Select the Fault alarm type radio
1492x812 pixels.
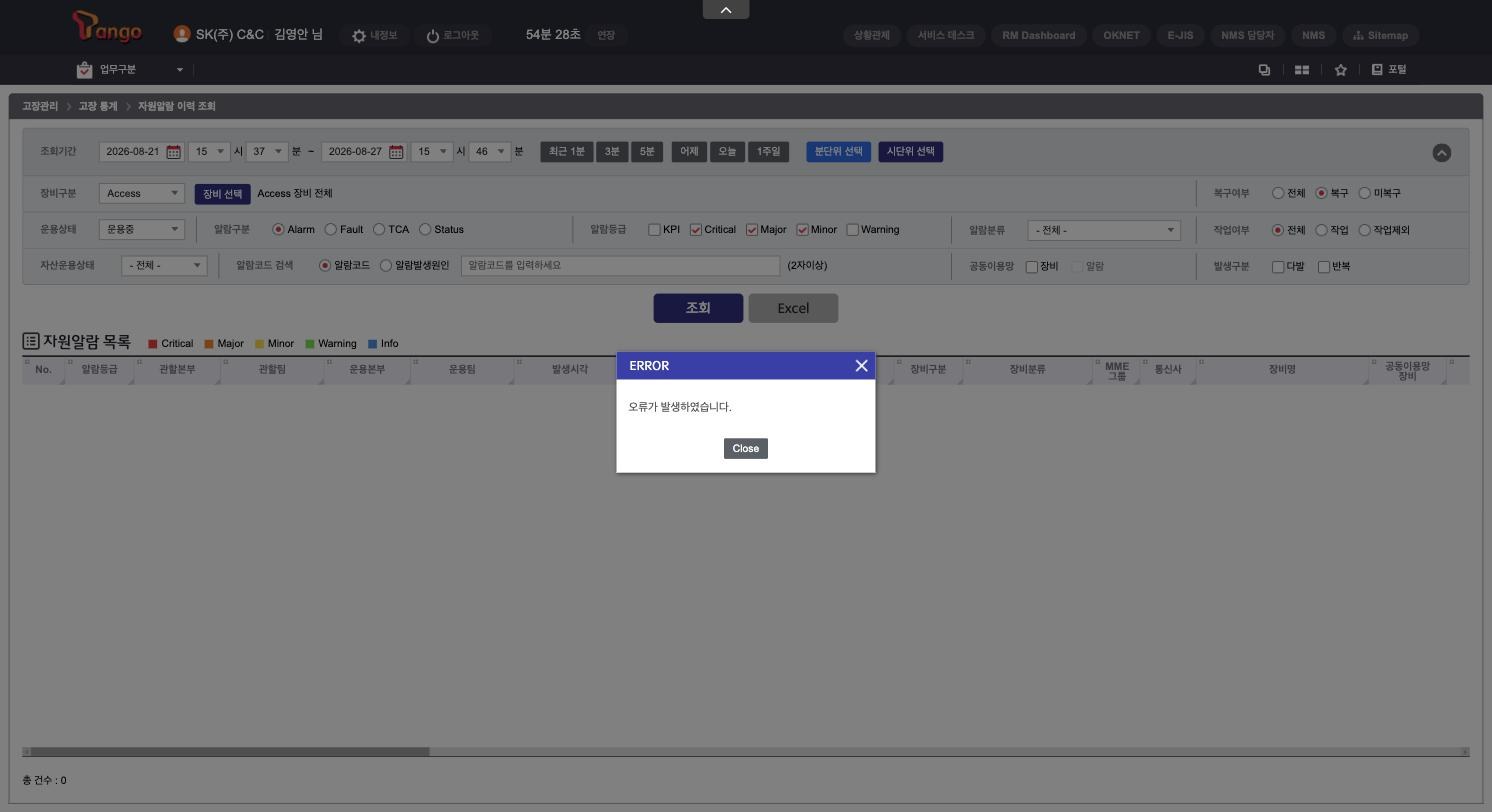pyautogui.click(x=330, y=230)
